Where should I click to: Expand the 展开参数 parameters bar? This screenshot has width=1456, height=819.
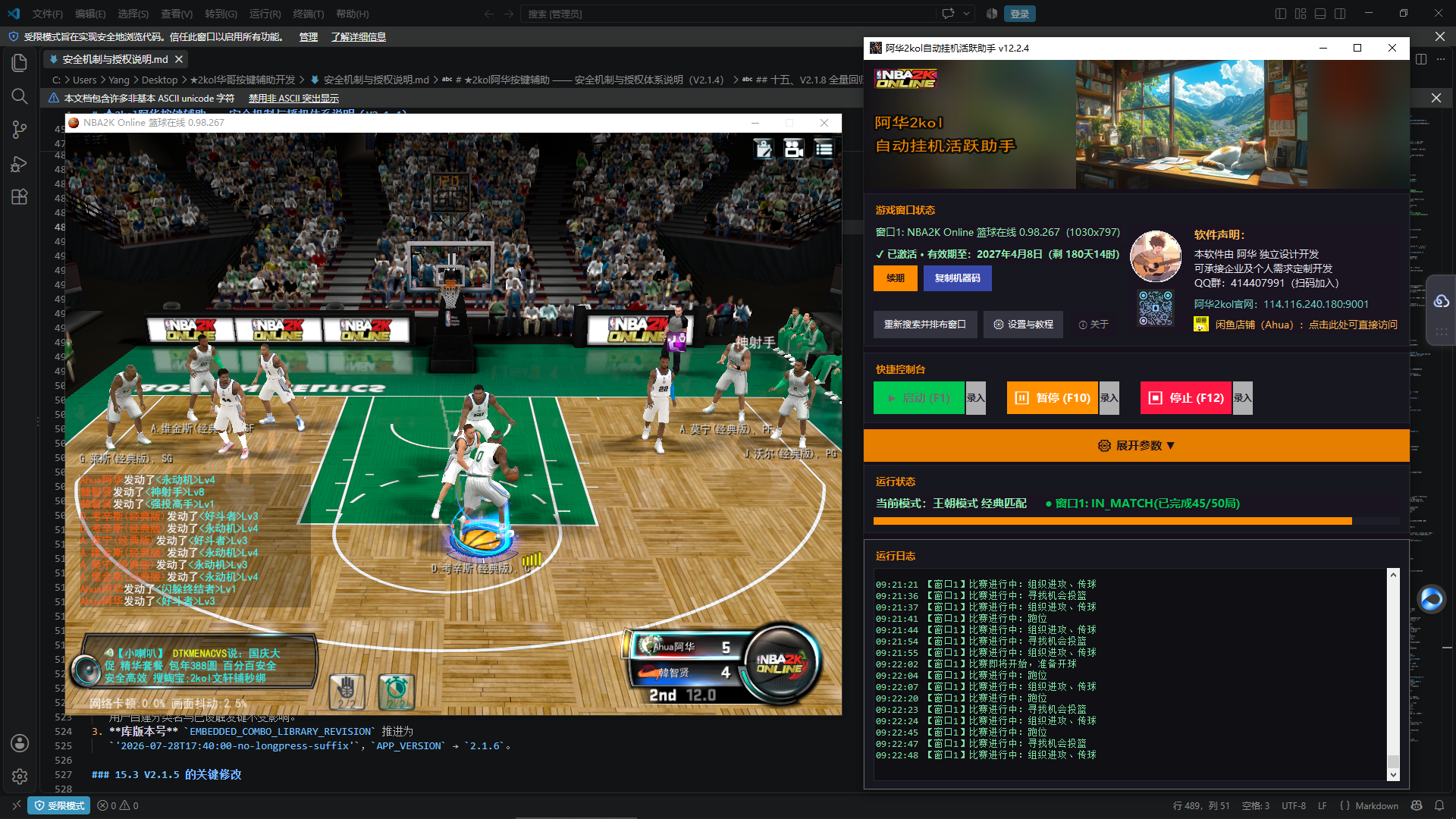[1136, 446]
